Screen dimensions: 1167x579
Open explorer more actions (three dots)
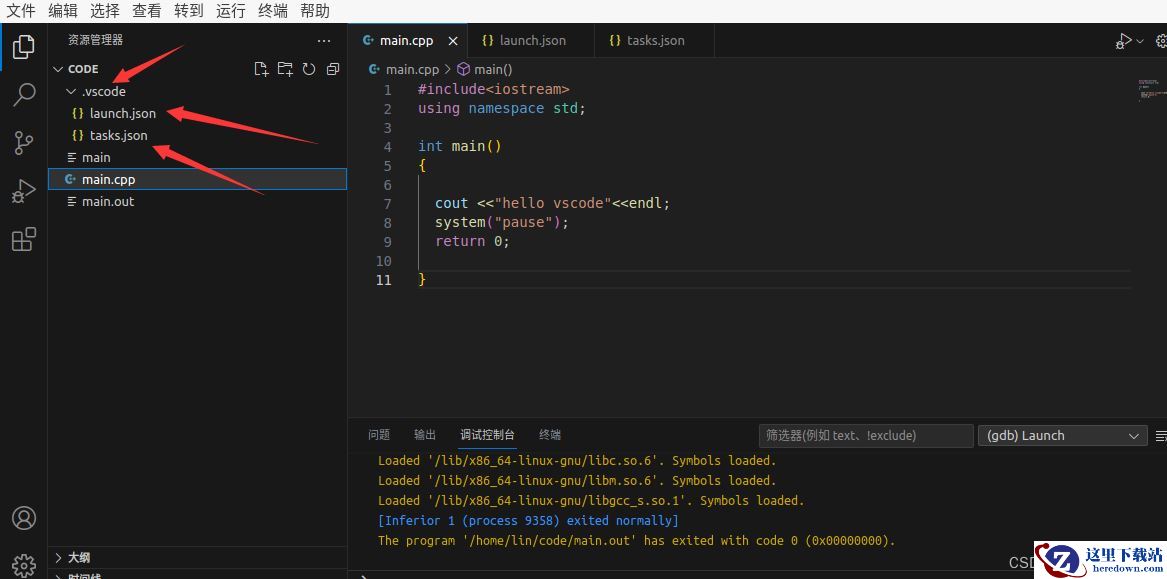click(324, 41)
